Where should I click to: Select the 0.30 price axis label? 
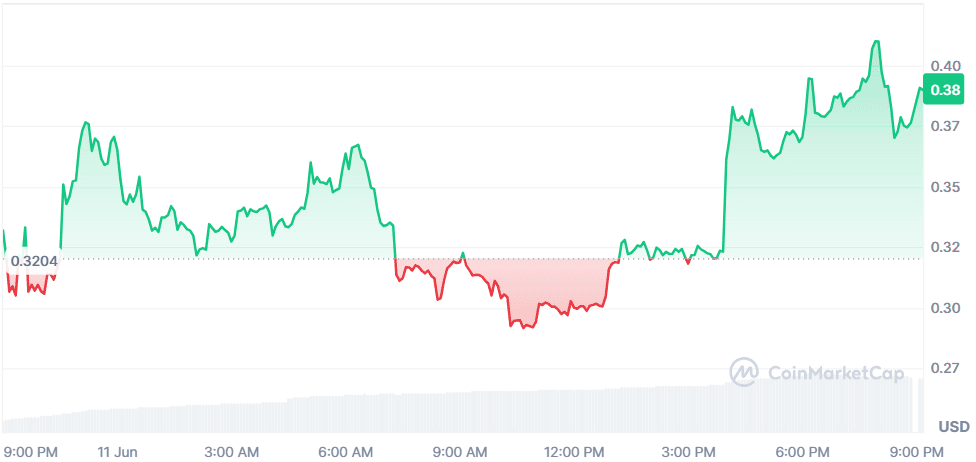[x=945, y=308]
